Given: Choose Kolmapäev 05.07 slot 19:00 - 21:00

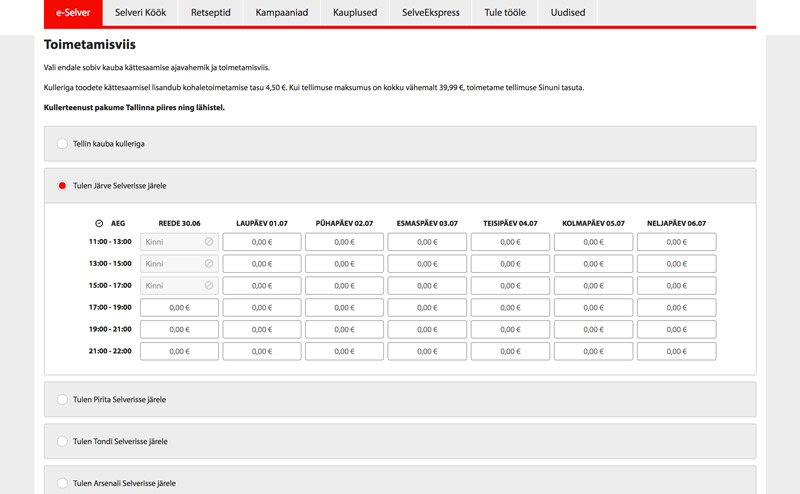Looking at the screenshot, I should pos(593,330).
